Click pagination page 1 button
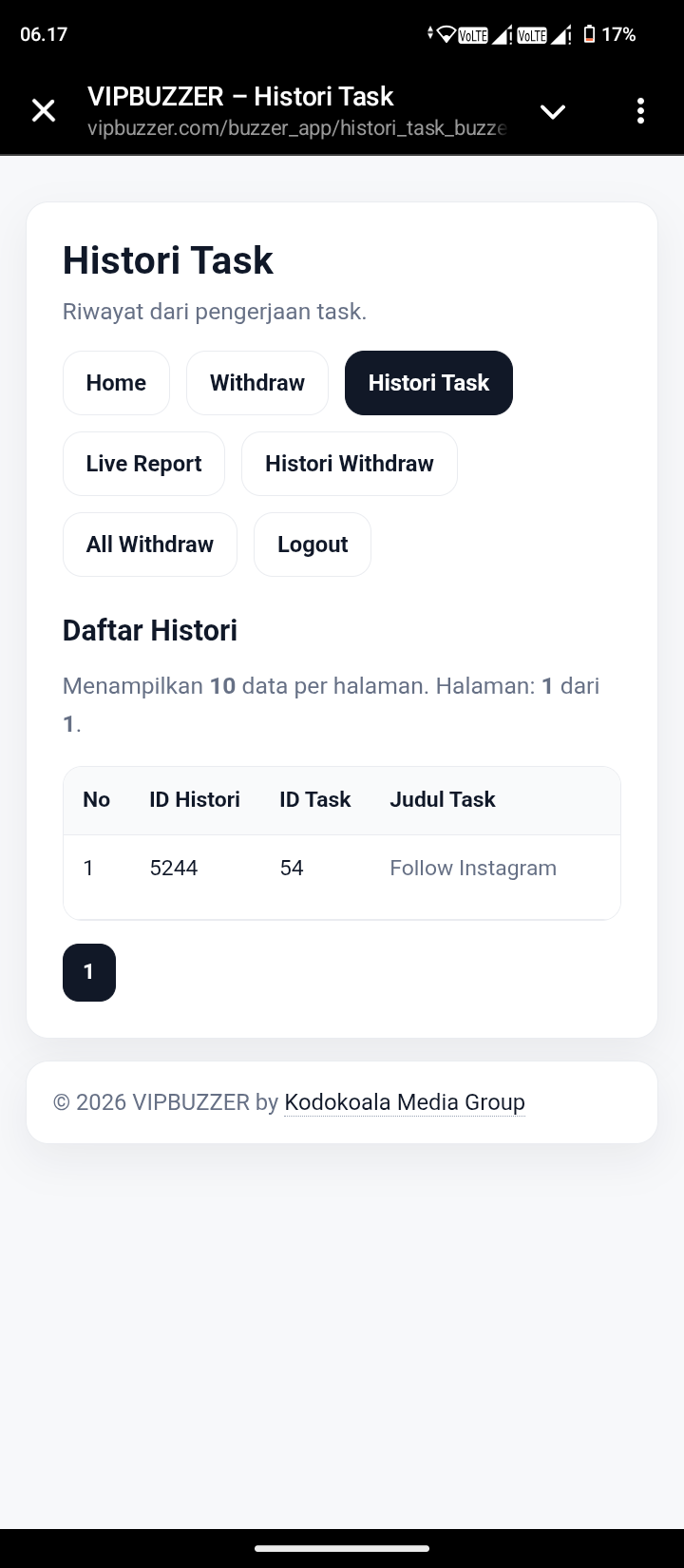The height and width of the screenshot is (1568, 684). 89,972
